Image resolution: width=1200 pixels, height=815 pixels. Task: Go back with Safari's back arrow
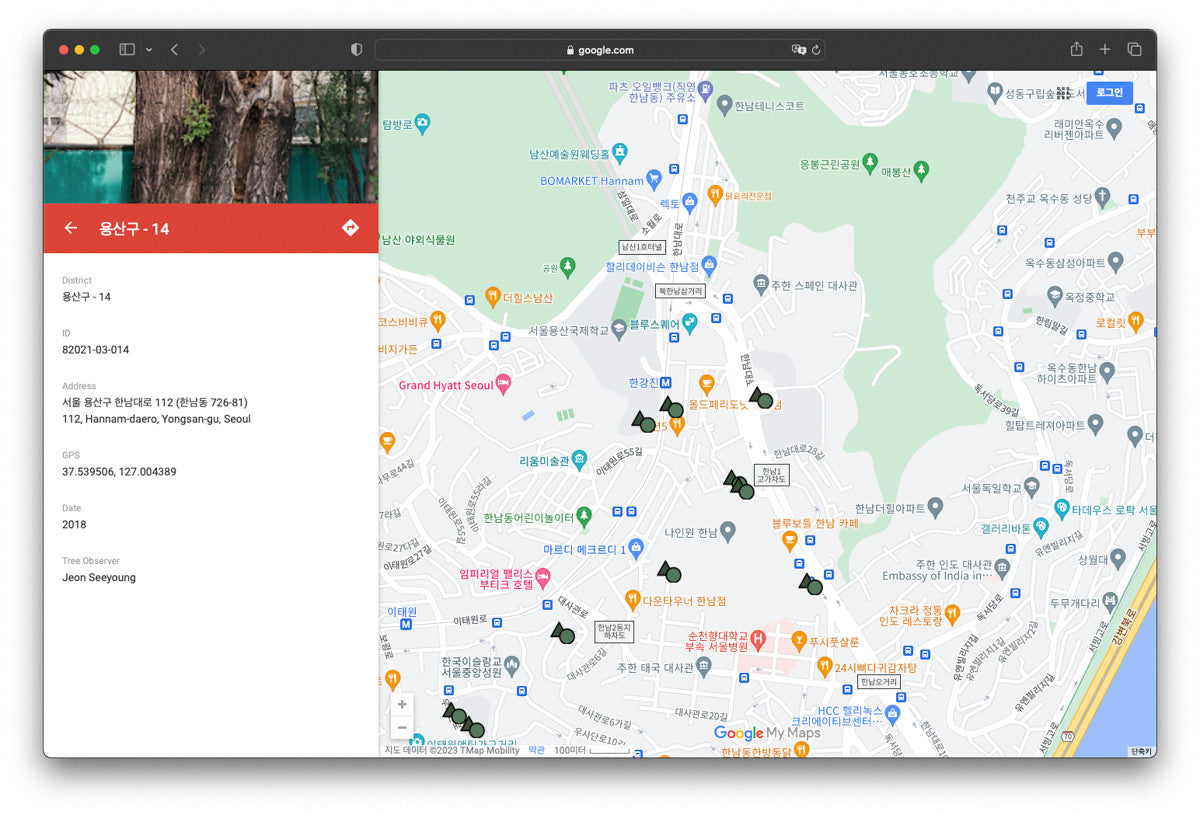[174, 49]
